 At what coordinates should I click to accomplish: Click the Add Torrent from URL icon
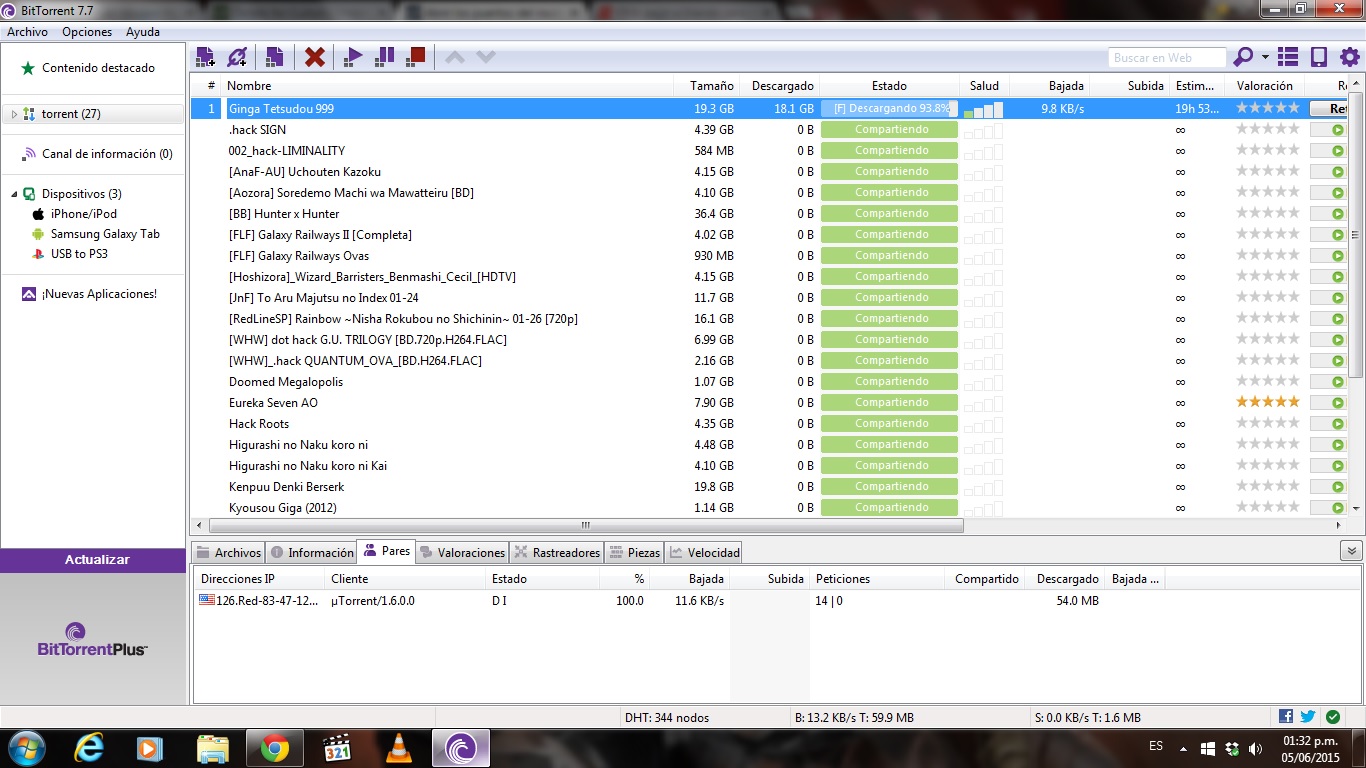pos(237,57)
